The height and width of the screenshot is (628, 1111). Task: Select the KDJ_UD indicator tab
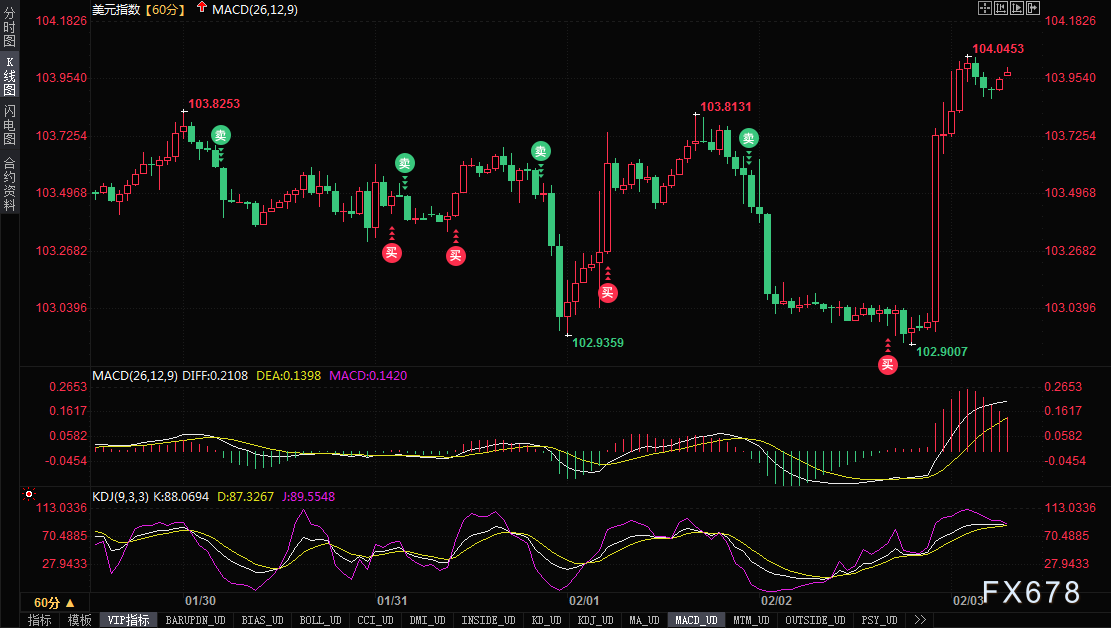coord(595,620)
